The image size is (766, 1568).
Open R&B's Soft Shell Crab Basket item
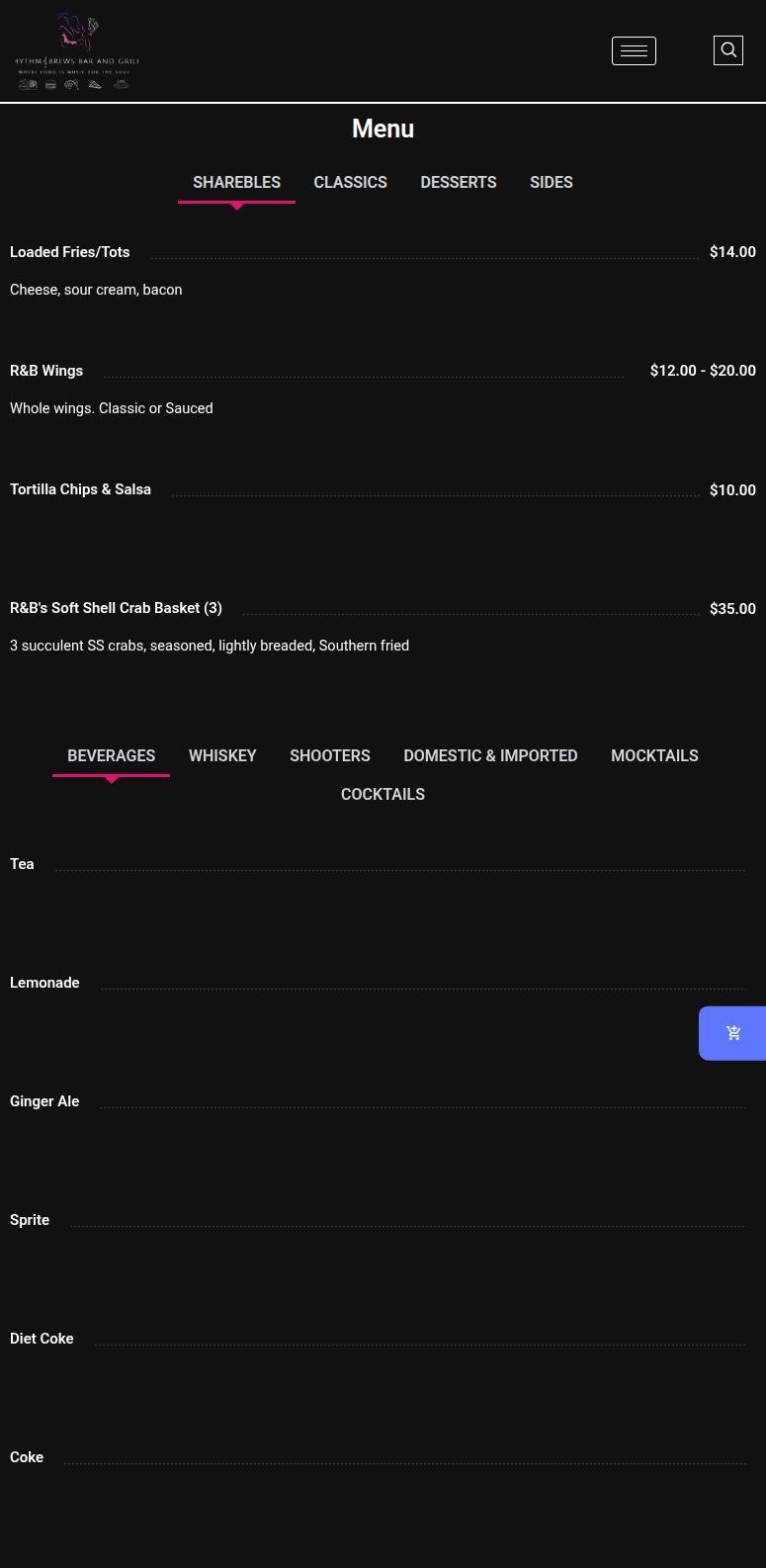click(x=116, y=608)
